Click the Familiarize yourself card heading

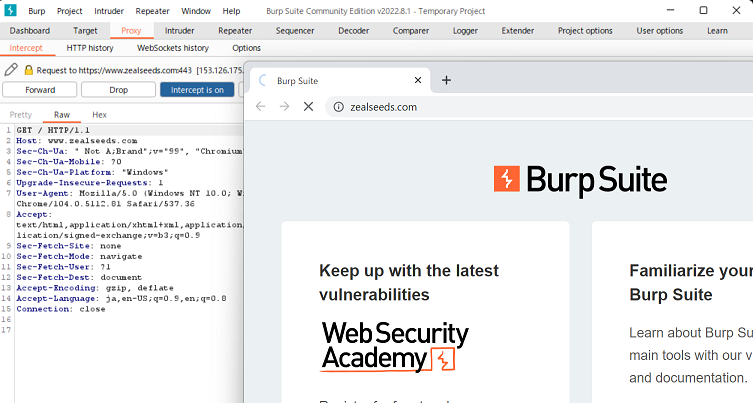click(x=691, y=282)
